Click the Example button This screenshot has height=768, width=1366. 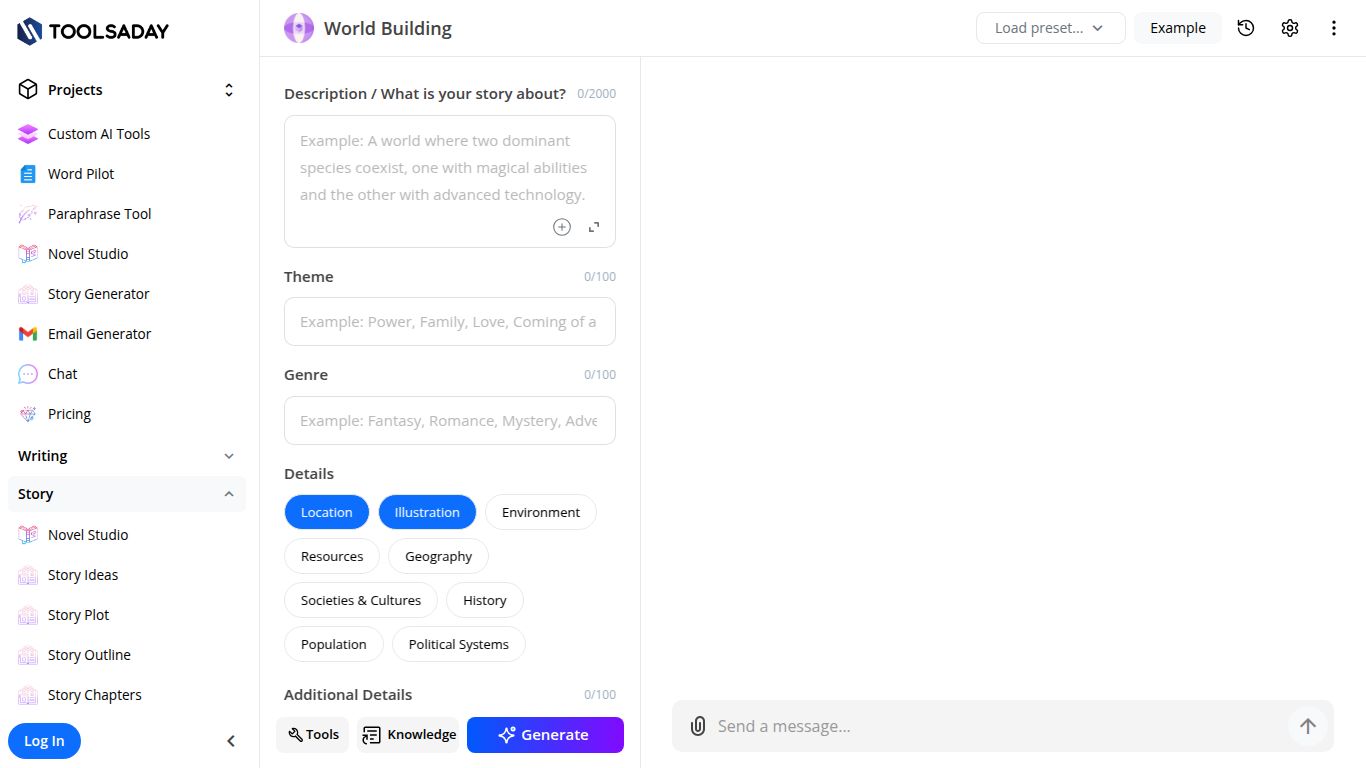click(x=1177, y=28)
